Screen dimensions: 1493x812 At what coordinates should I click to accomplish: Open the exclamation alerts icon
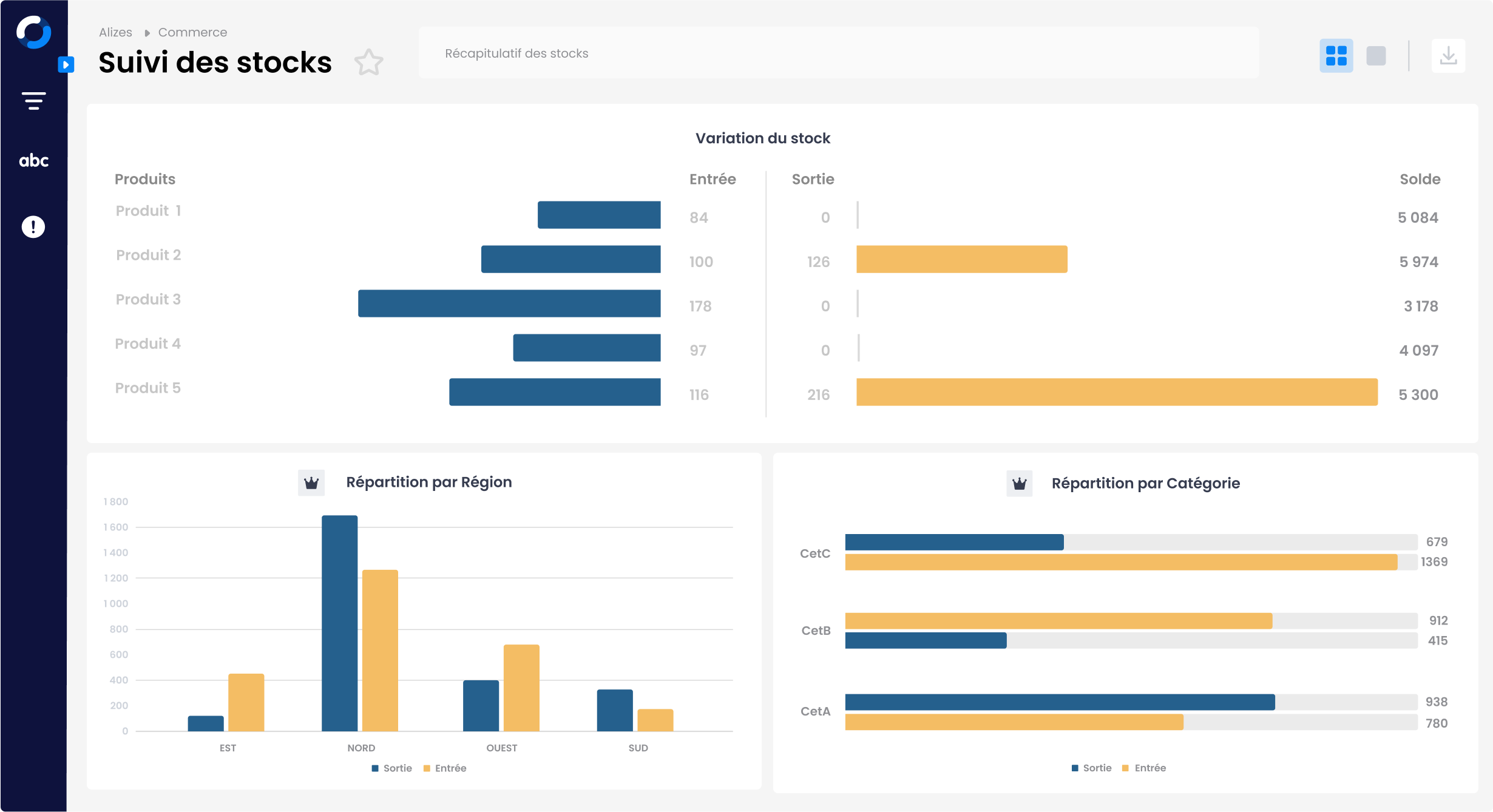click(x=33, y=227)
